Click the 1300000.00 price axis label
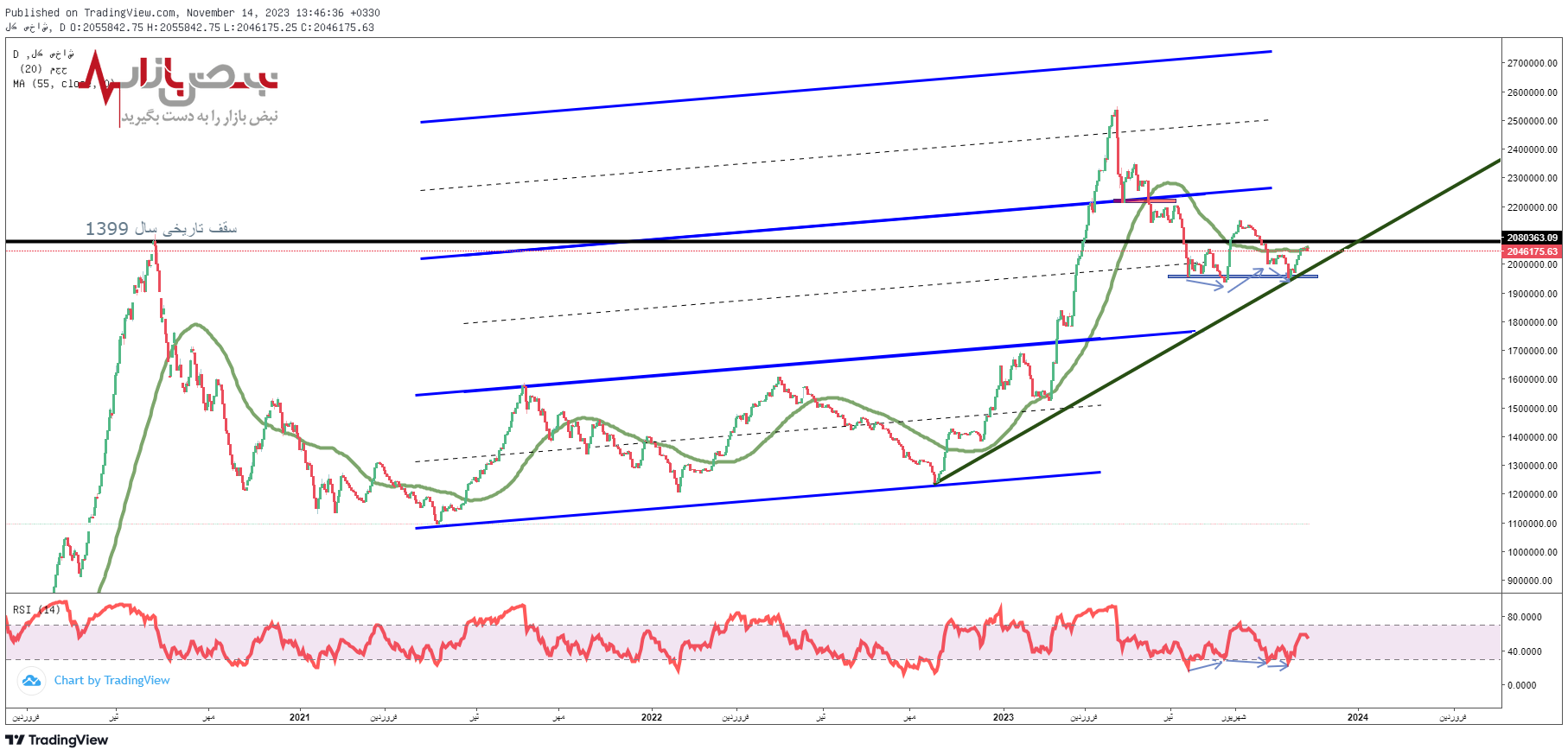 point(1532,466)
